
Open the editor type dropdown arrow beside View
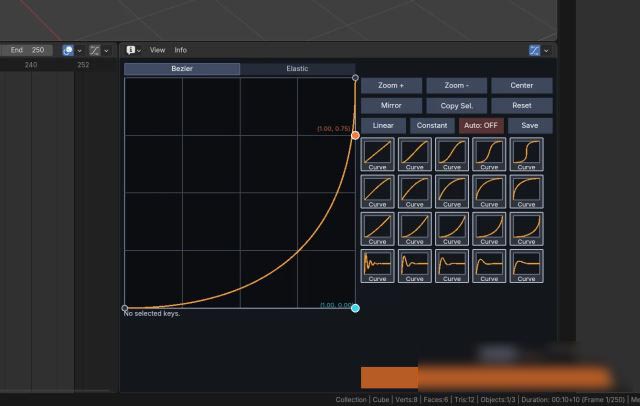click(x=139, y=51)
